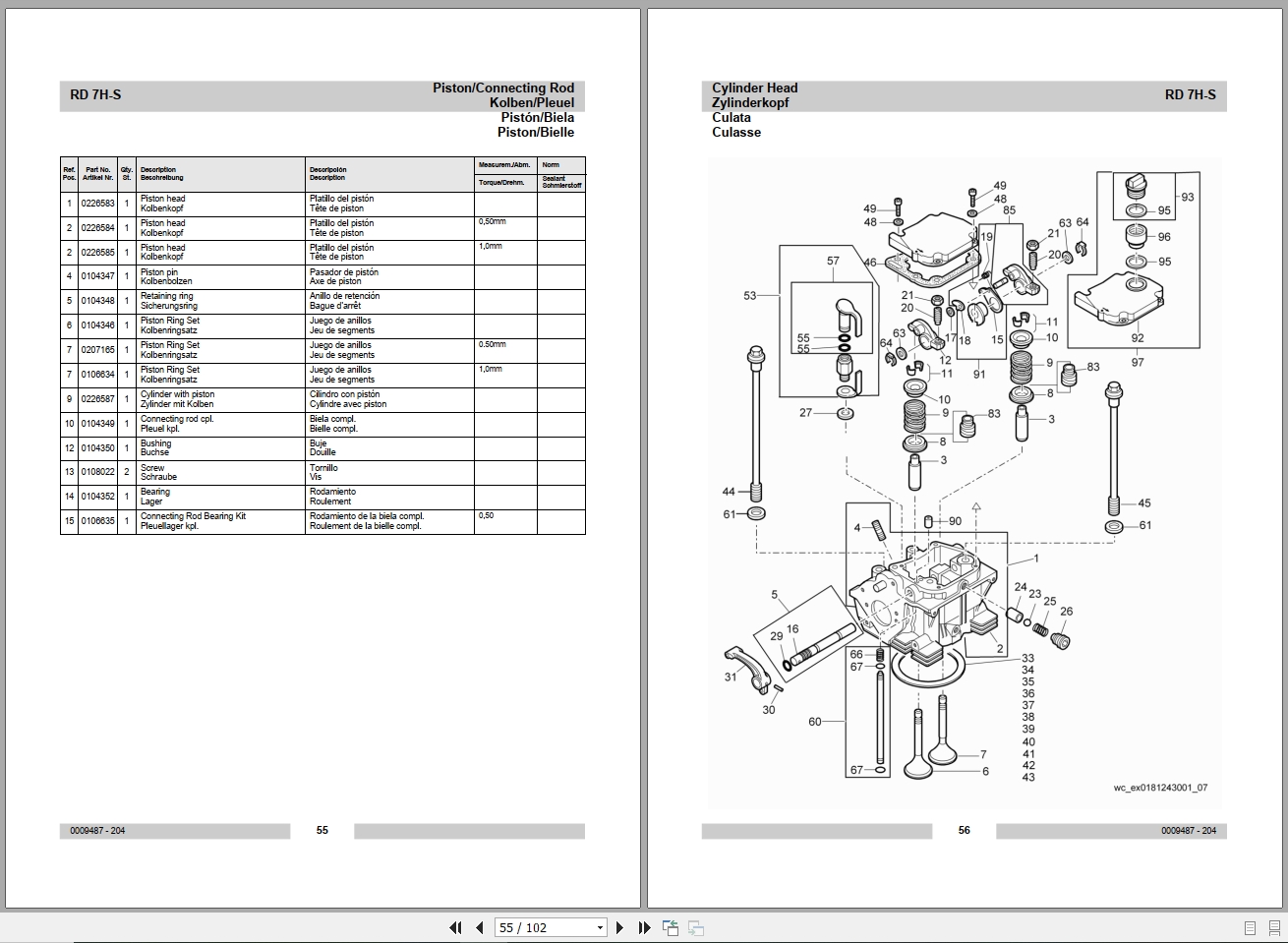The width and height of the screenshot is (1288, 943).
Task: Select the fit-page view icon
Action: pos(672,927)
